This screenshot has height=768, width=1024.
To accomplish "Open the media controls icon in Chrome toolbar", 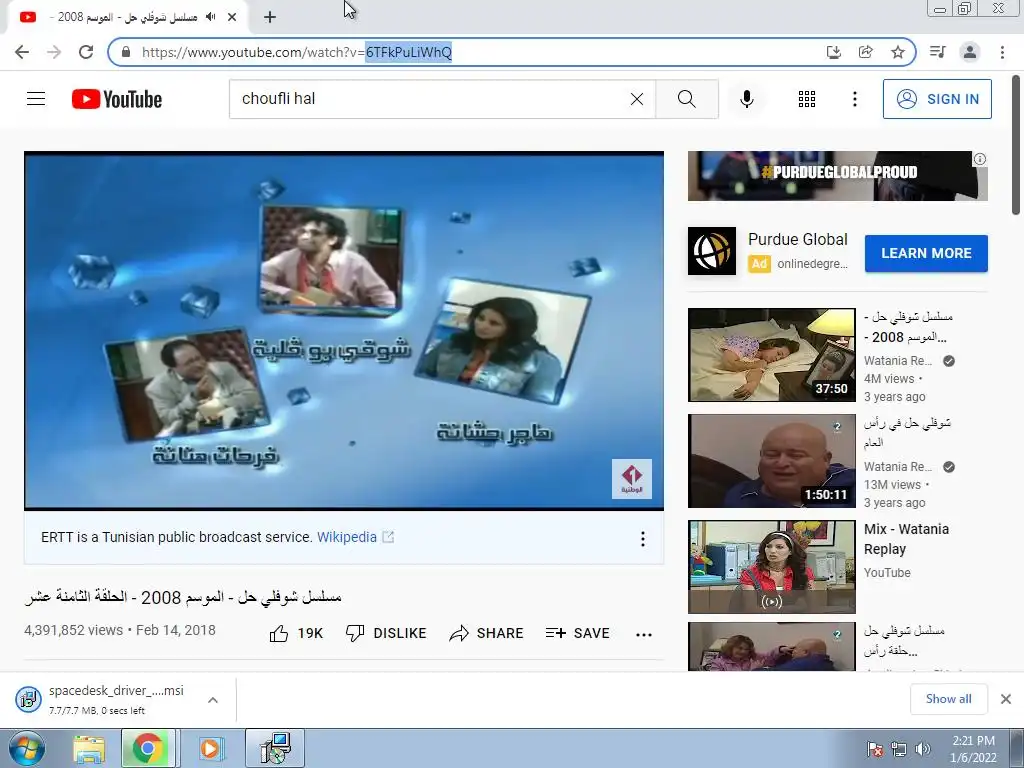I will (x=937, y=52).
